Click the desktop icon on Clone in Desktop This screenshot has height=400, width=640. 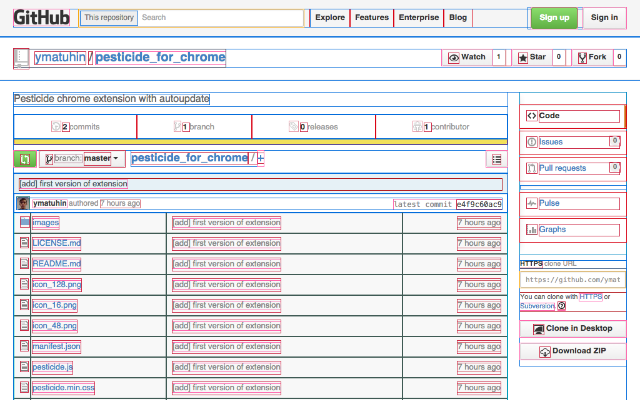click(x=539, y=329)
